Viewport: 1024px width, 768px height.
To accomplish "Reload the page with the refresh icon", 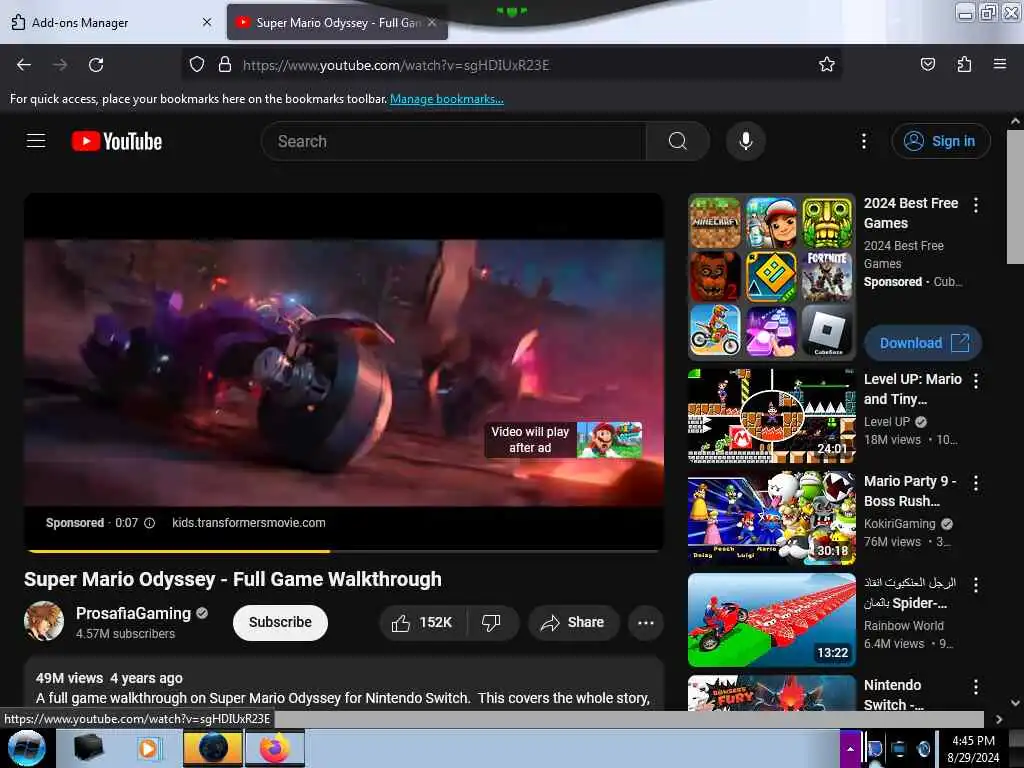I will point(96,65).
